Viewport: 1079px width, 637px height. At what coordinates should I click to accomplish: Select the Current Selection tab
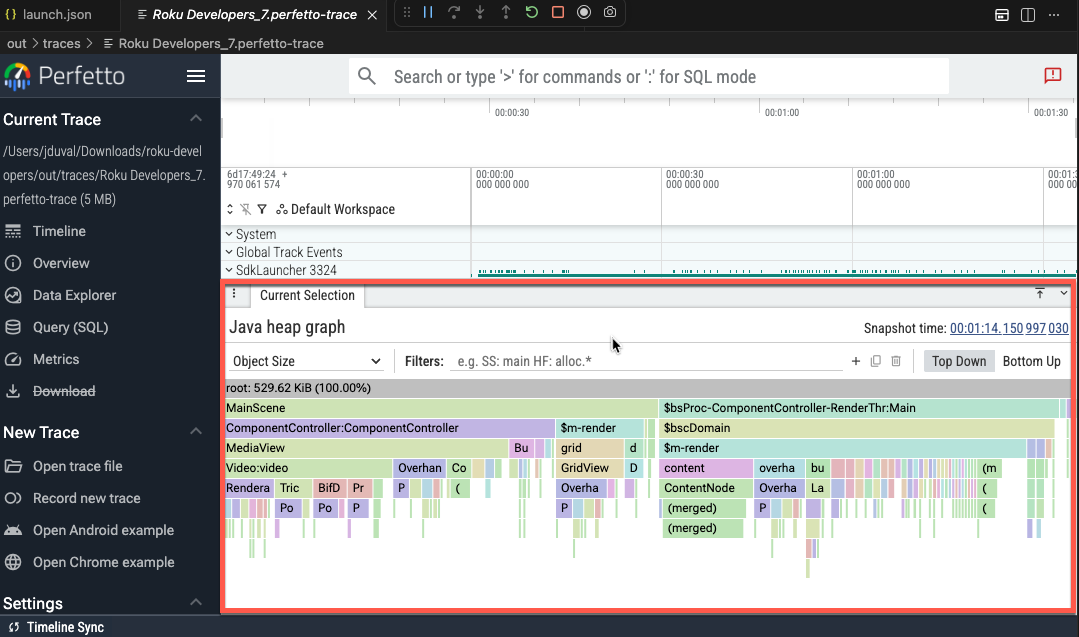click(307, 295)
